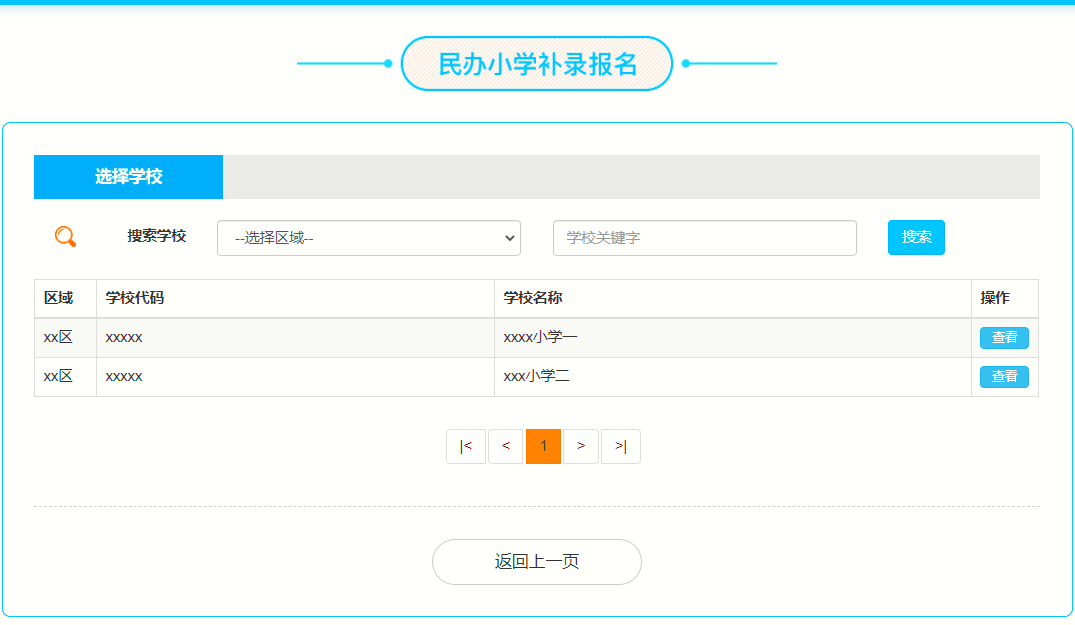Viewport: 1075px width, 625px height.
Task: Select the xxx小学二 school name cell
Action: point(537,377)
